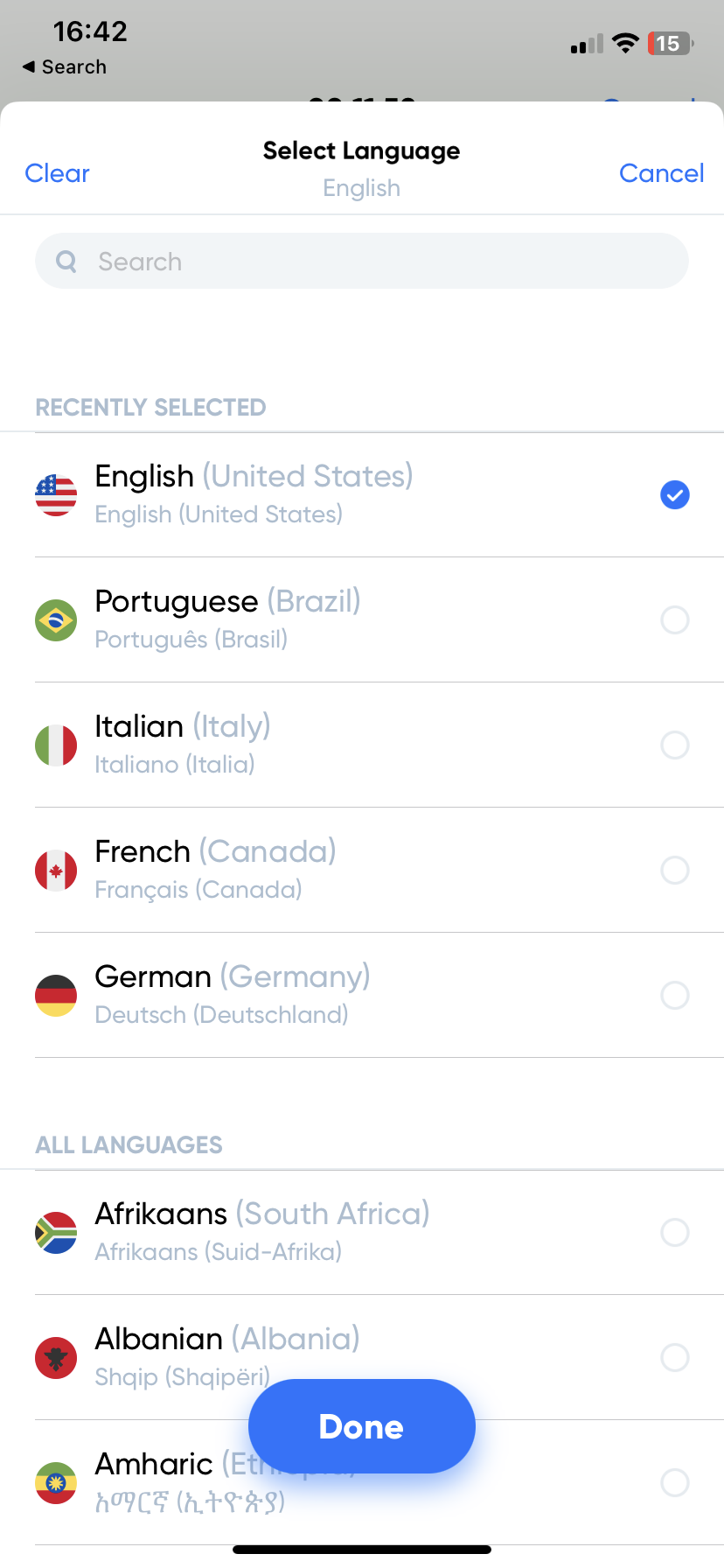724x1568 pixels.
Task: Tap the South Africa flag icon
Action: tap(56, 1233)
